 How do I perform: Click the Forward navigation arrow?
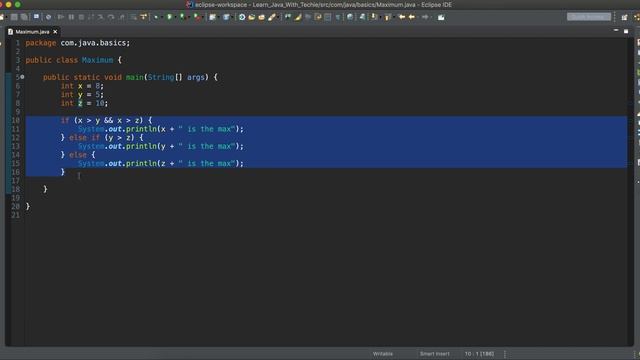pos(425,17)
